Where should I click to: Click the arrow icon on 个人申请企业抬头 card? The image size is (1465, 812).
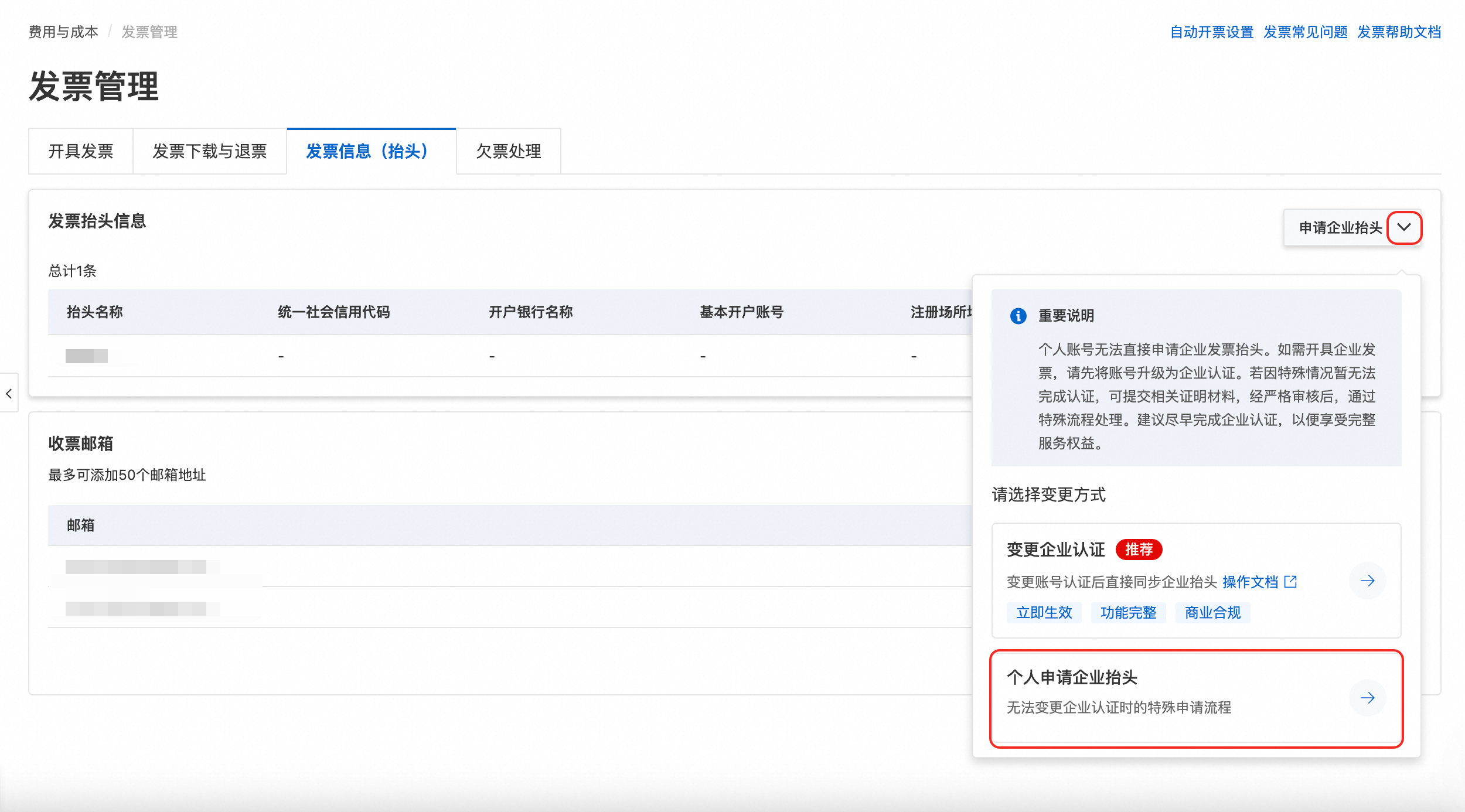coord(1367,697)
